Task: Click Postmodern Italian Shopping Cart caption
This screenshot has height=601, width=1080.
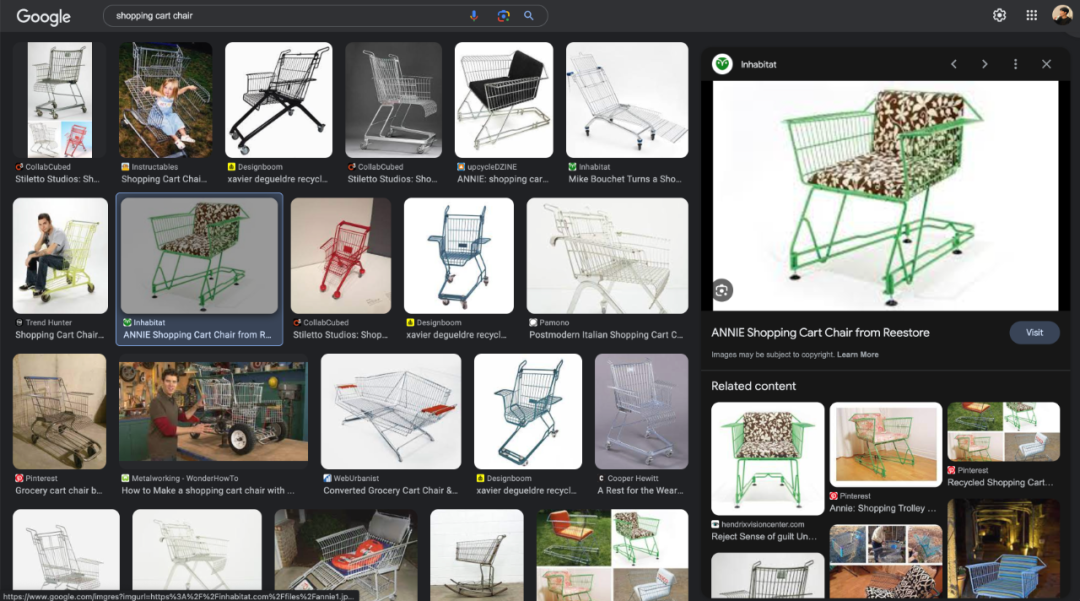Action: 606,335
